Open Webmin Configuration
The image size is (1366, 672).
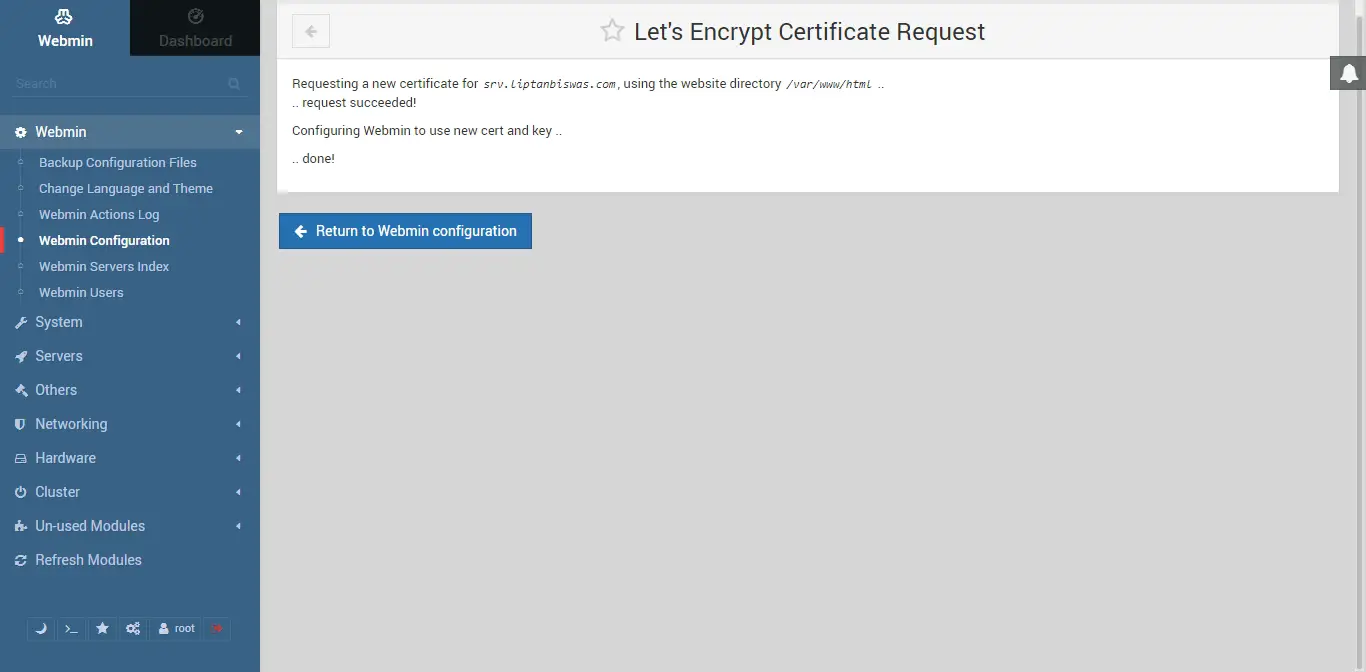104,240
